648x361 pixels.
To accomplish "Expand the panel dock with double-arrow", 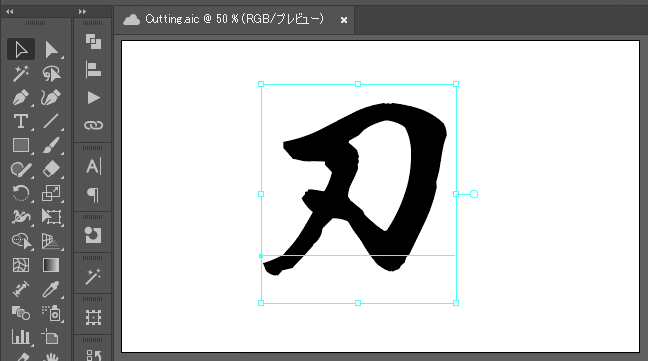I will click(x=82, y=12).
